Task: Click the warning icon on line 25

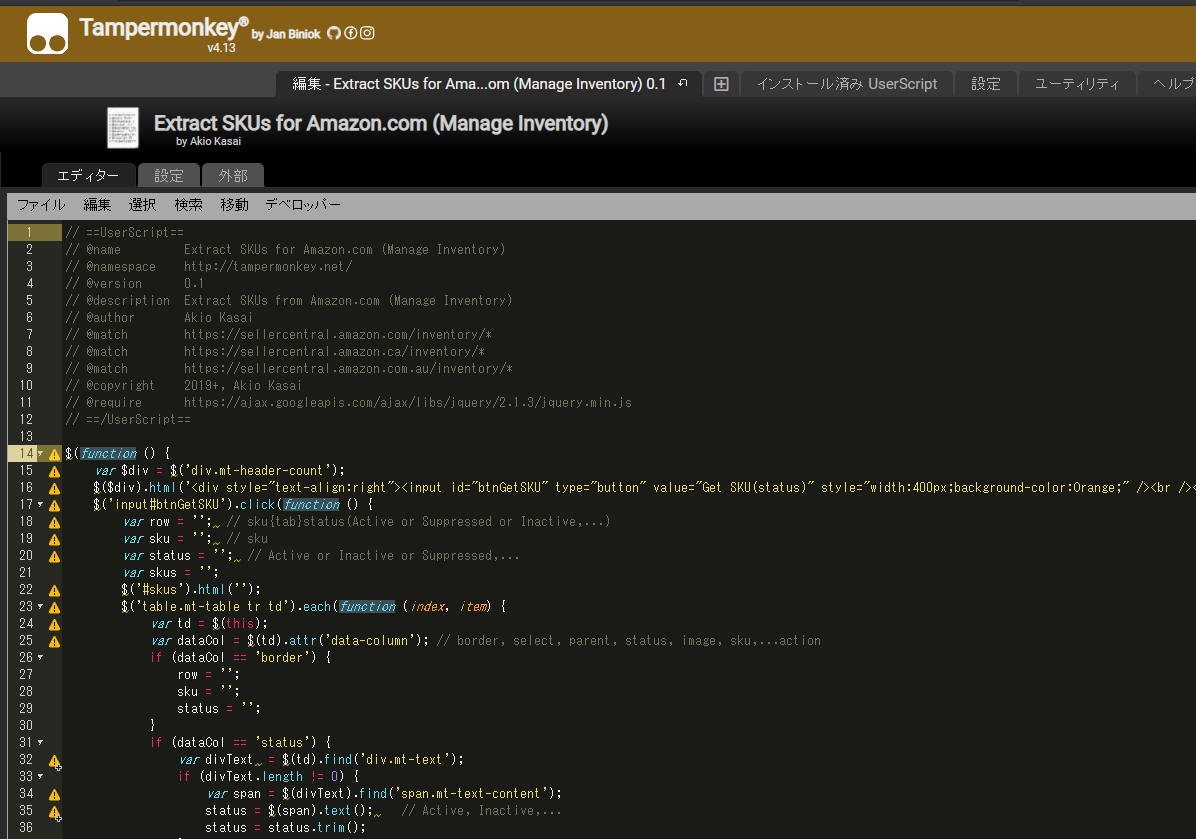Action: (54, 641)
